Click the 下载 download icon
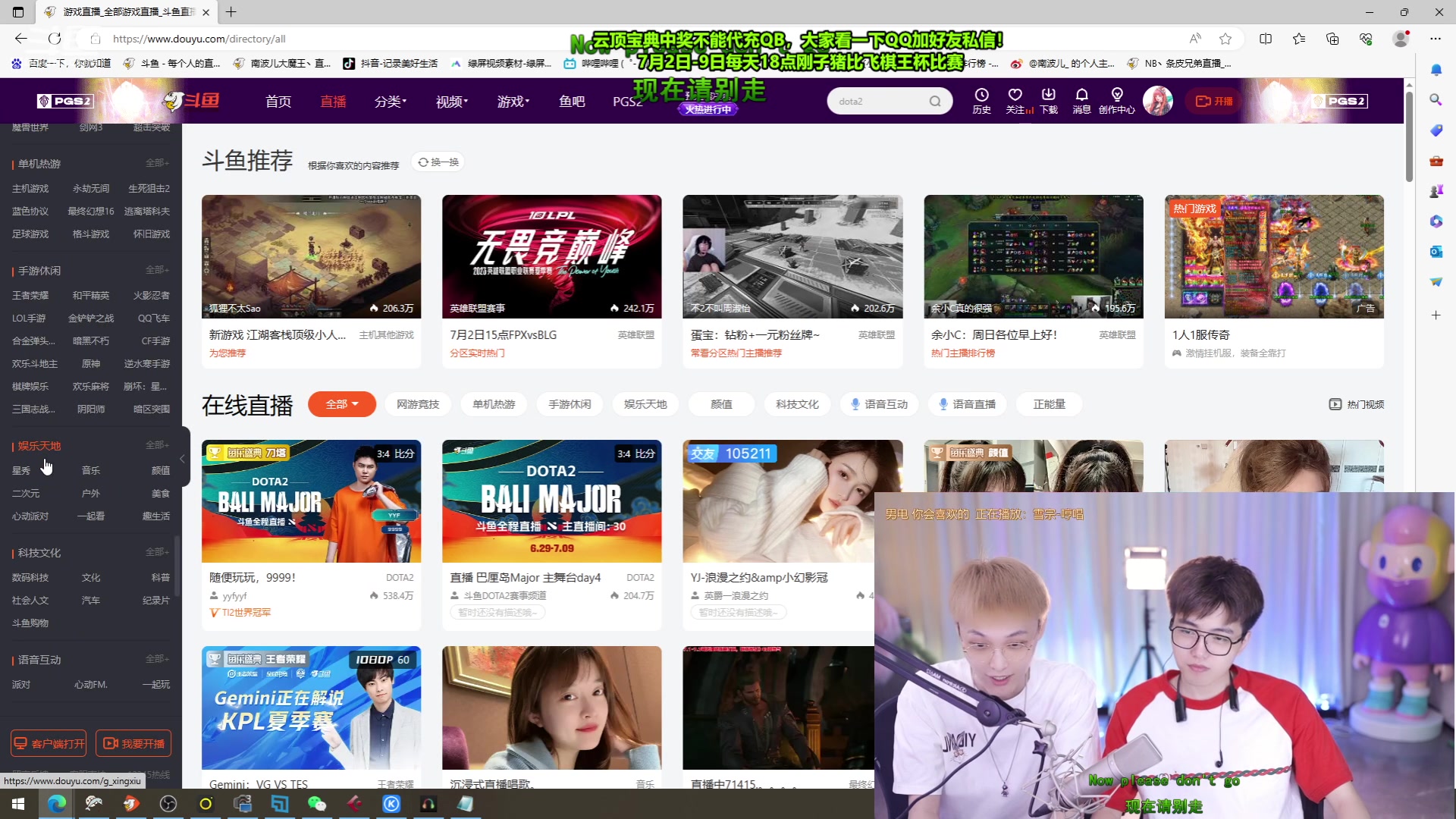Image resolution: width=1456 pixels, height=819 pixels. pos(1049,100)
